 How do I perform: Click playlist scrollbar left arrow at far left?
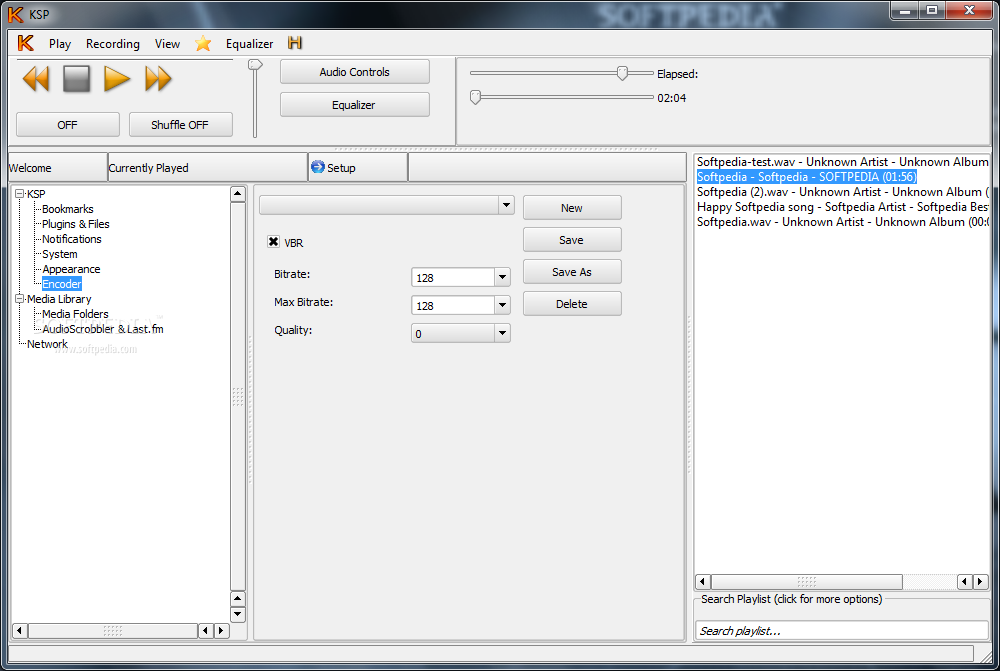tap(703, 581)
